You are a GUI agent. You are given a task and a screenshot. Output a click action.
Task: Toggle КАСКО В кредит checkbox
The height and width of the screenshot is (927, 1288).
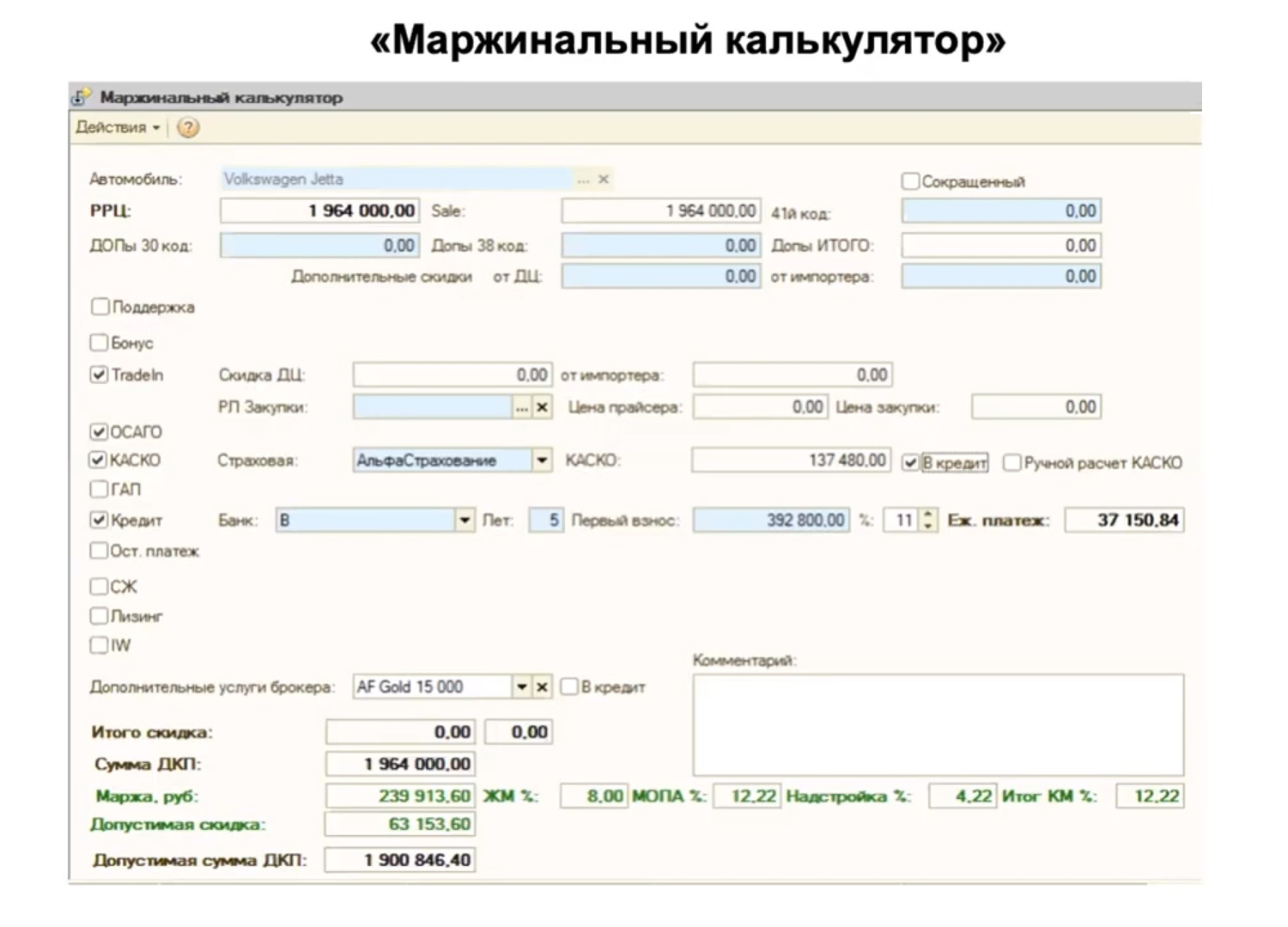pyautogui.click(x=911, y=463)
